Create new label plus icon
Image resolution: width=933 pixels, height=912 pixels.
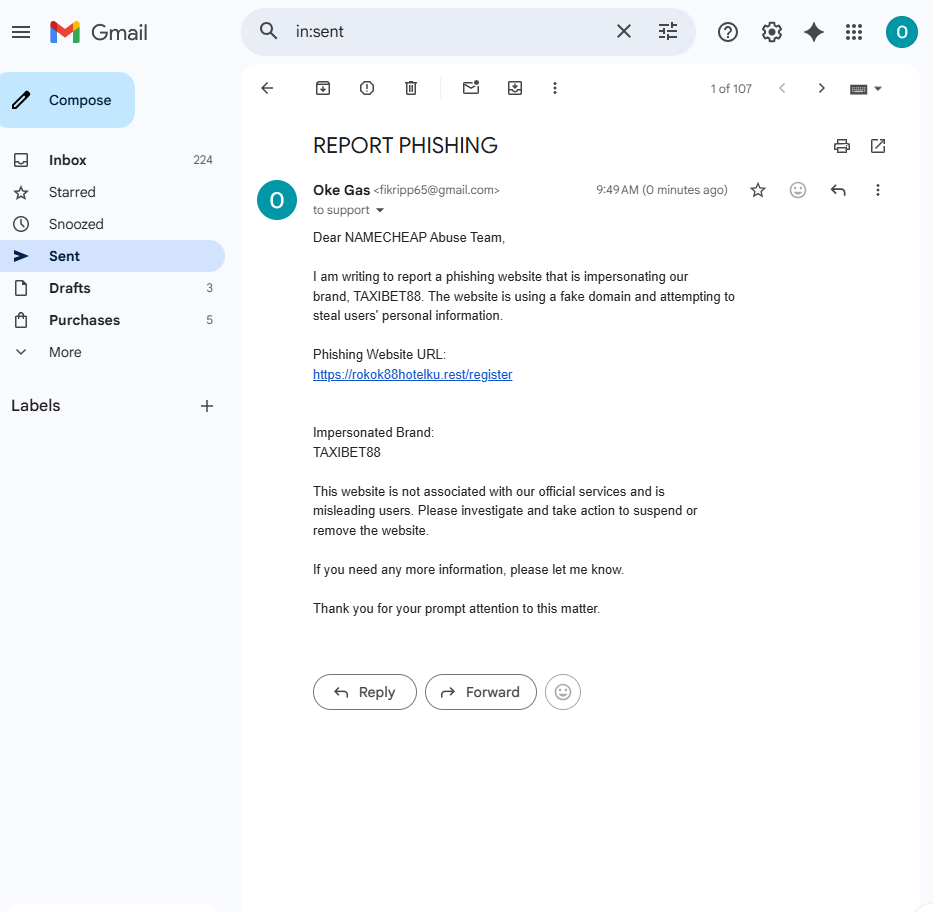pos(206,406)
